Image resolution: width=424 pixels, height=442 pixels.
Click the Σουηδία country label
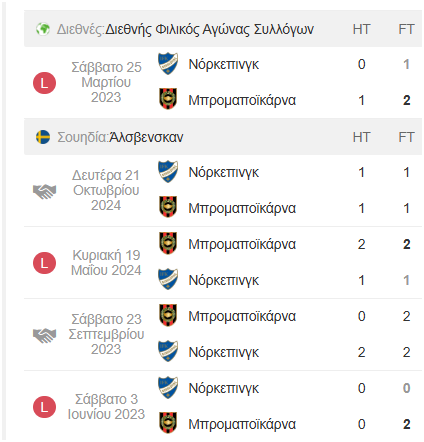click(x=83, y=137)
